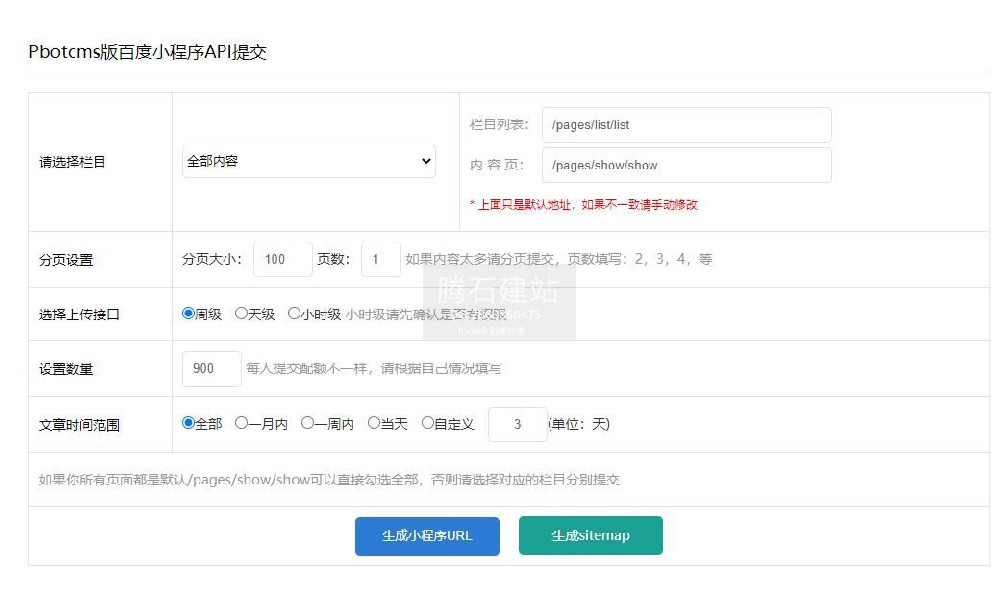The image size is (1000, 606).
Task: Select the 周级 upload interface radio
Action: [188, 313]
